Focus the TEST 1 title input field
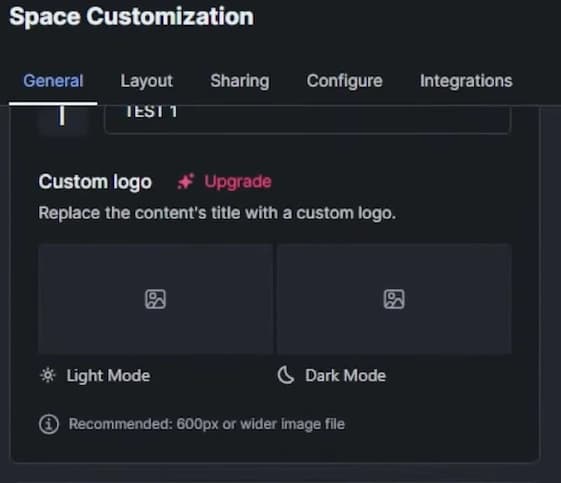The image size is (561, 483). click(x=308, y=119)
